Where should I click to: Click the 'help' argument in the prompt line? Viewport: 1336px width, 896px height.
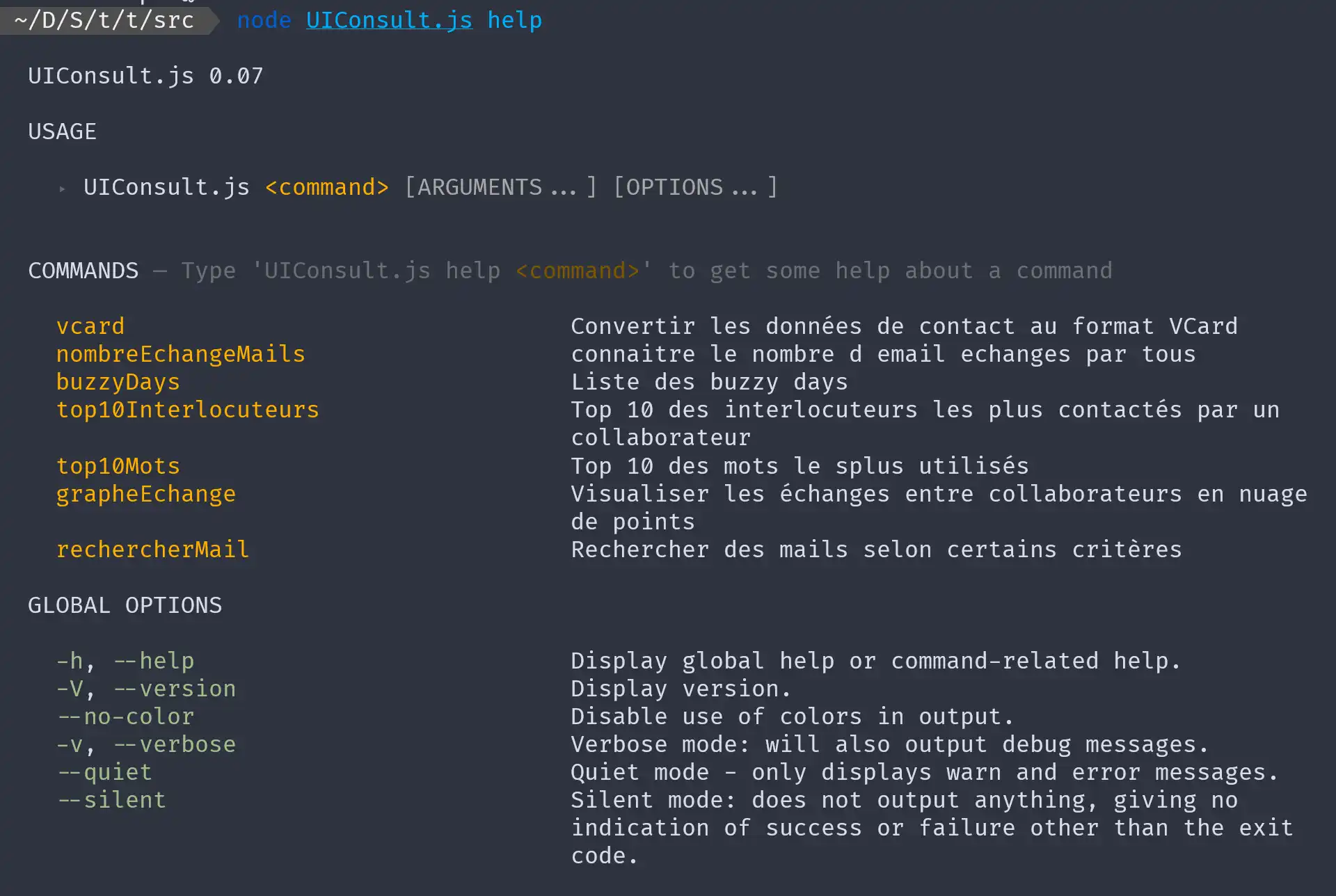coord(514,20)
